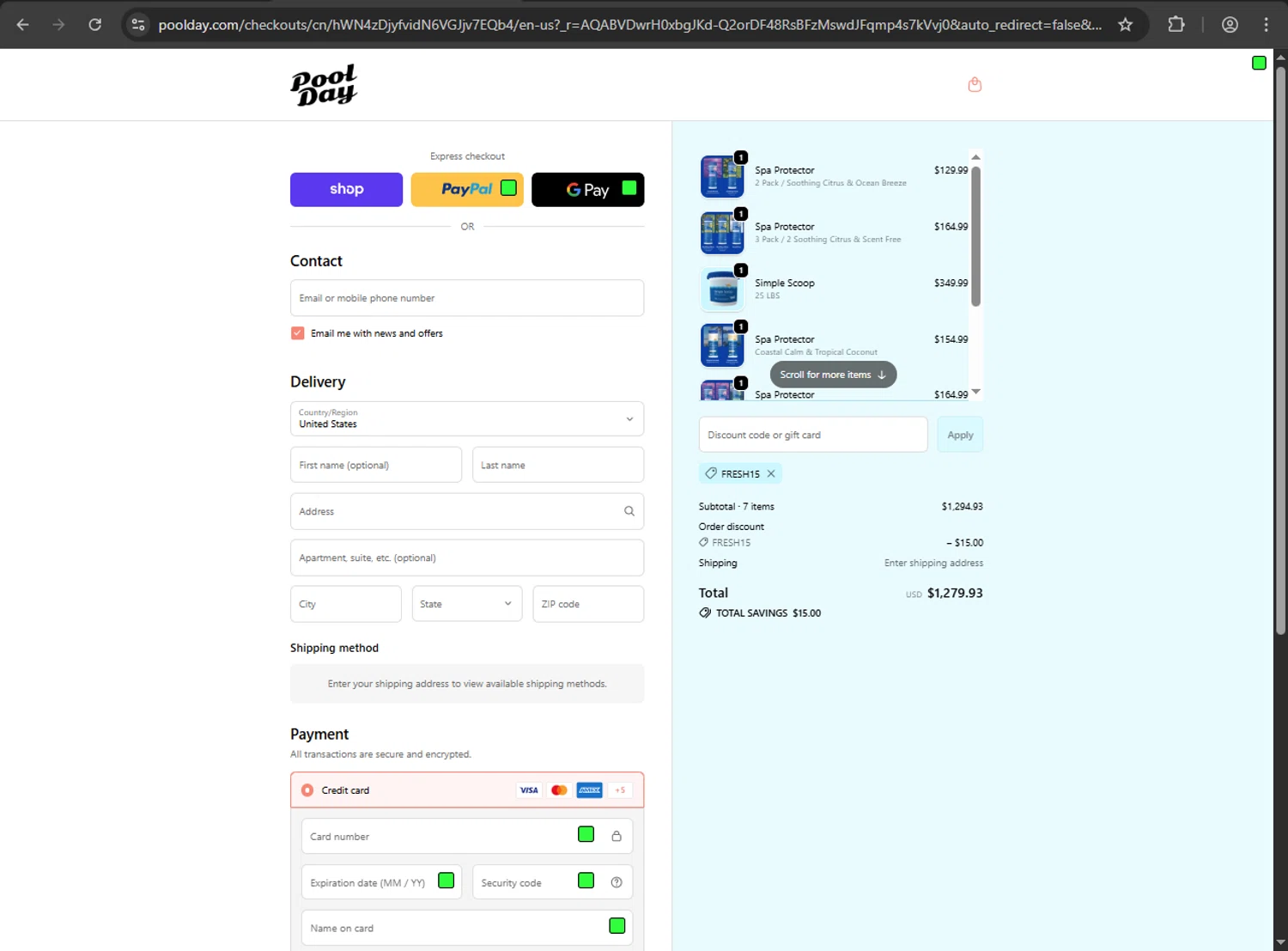The height and width of the screenshot is (951, 1288).
Task: Click the 'Subtotal · 7 items' text
Action: tap(736, 507)
